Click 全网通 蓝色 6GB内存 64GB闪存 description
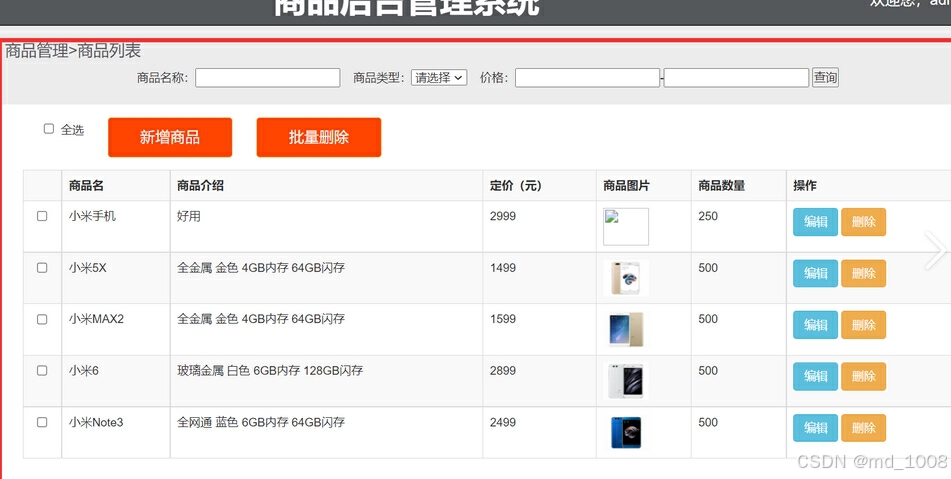The width and height of the screenshot is (951, 479). (x=261, y=422)
